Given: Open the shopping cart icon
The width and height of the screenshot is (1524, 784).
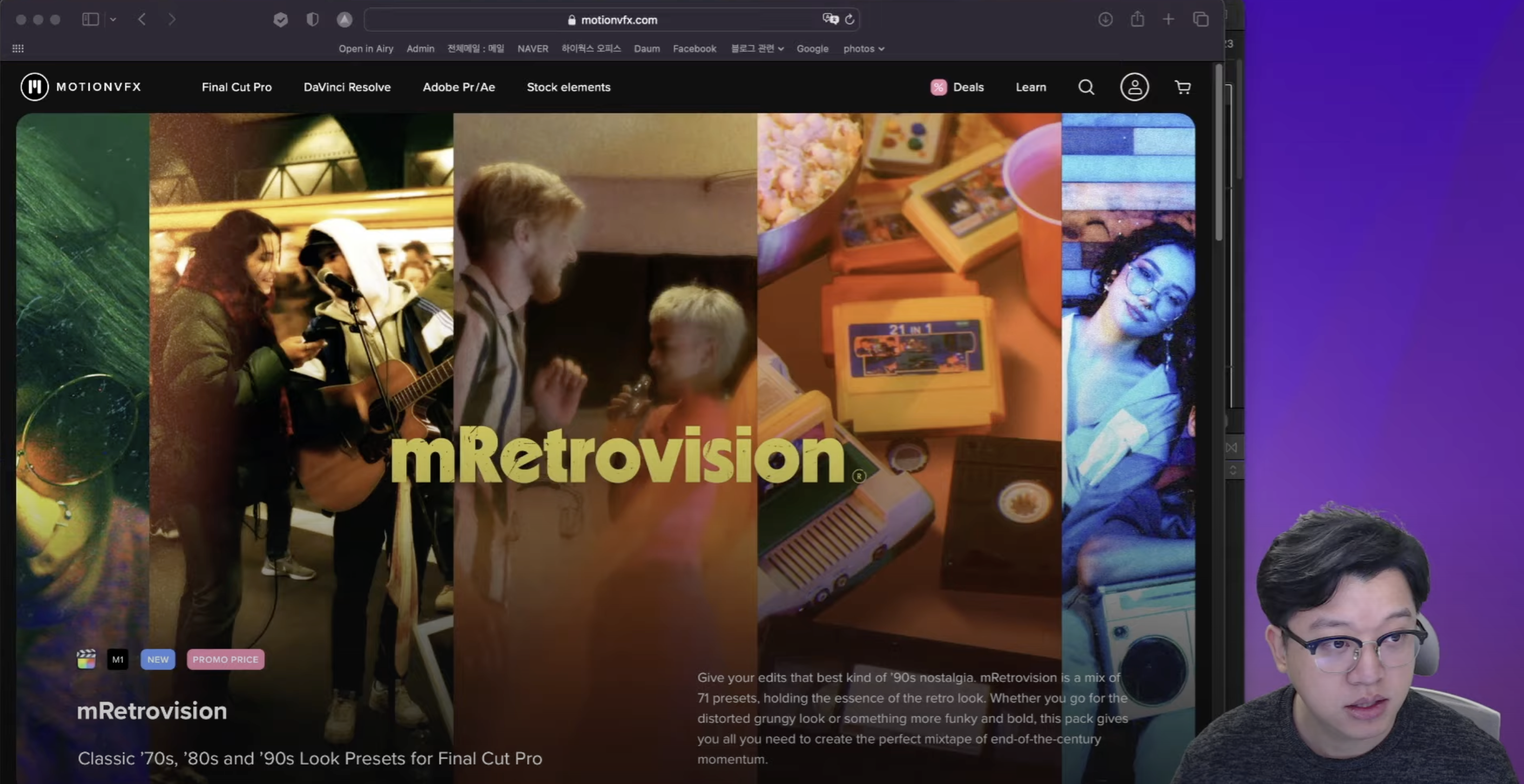Looking at the screenshot, I should click(1183, 87).
